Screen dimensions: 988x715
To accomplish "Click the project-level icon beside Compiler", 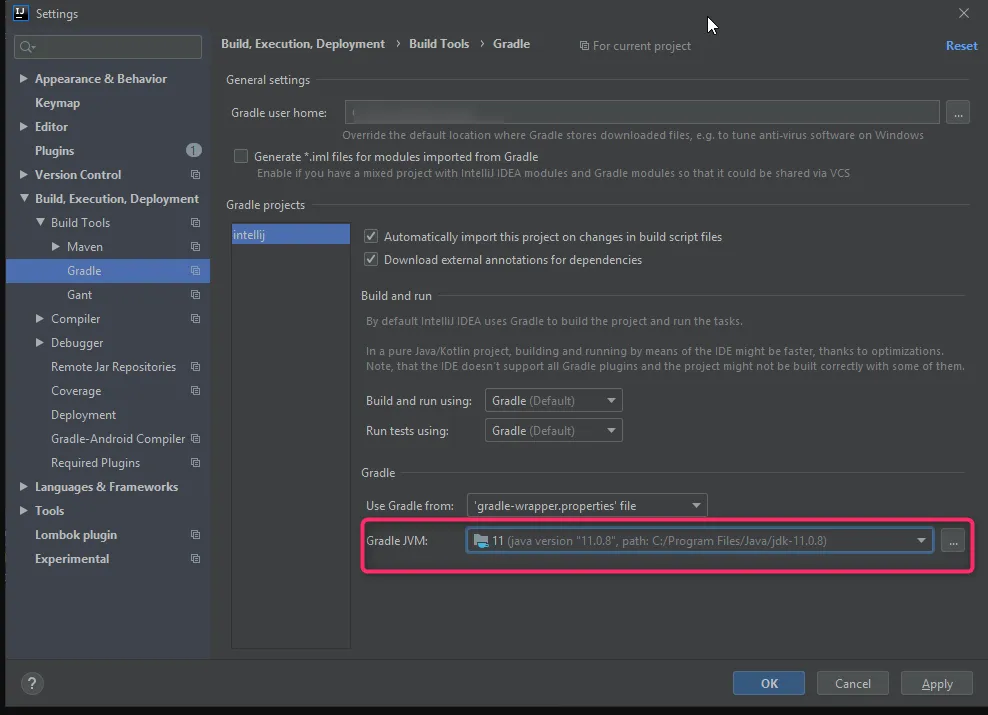I will point(195,319).
